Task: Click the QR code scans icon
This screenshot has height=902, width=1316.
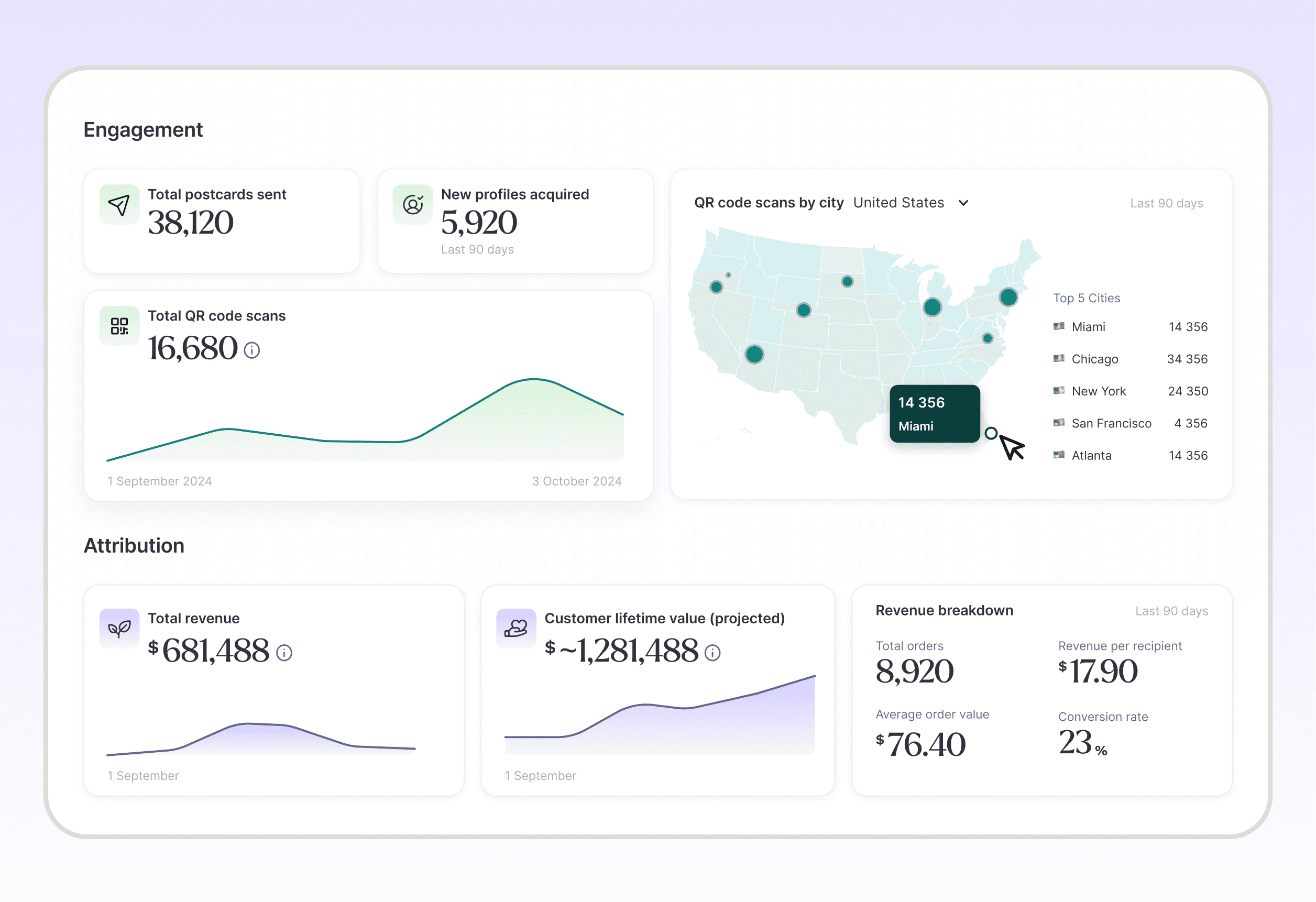Action: pyautogui.click(x=119, y=326)
